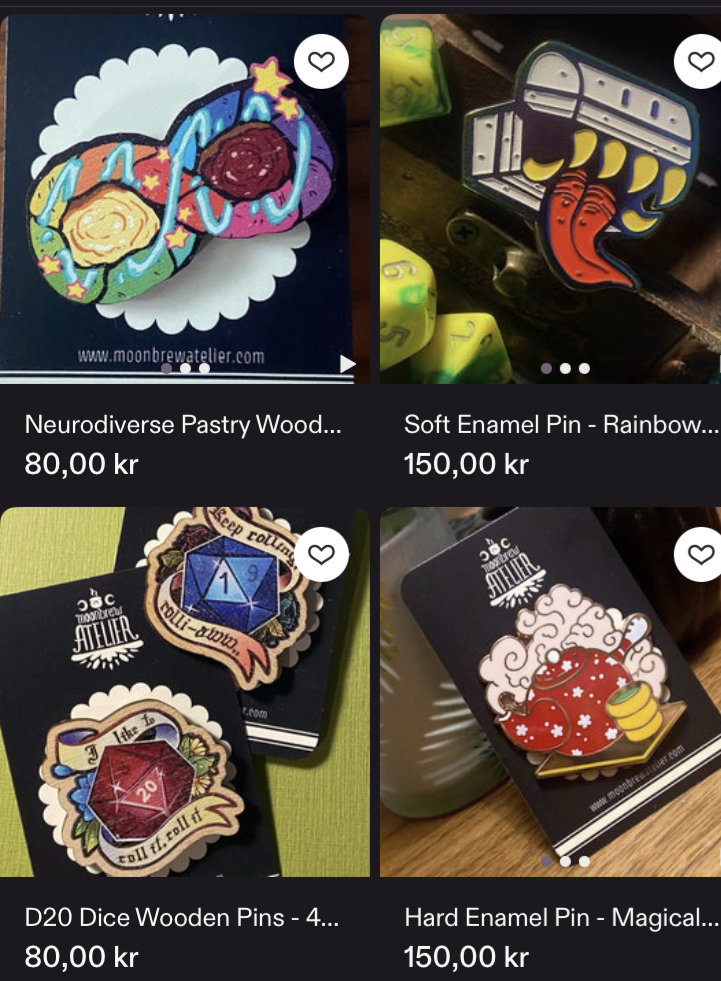Viewport: 721px width, 981px height.
Task: View the red teapot enamel pin photo
Action: (551, 692)
